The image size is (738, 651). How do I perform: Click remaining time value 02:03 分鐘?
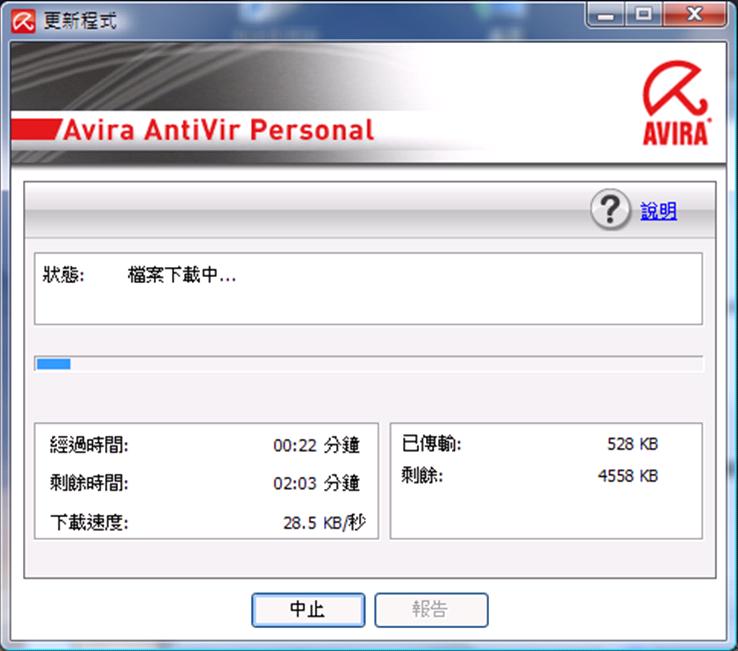(316, 483)
